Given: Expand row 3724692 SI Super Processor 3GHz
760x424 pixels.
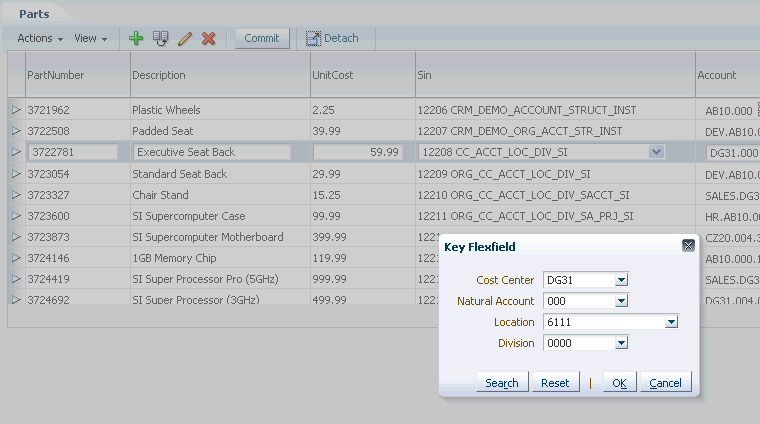Looking at the screenshot, I should click(x=16, y=299).
